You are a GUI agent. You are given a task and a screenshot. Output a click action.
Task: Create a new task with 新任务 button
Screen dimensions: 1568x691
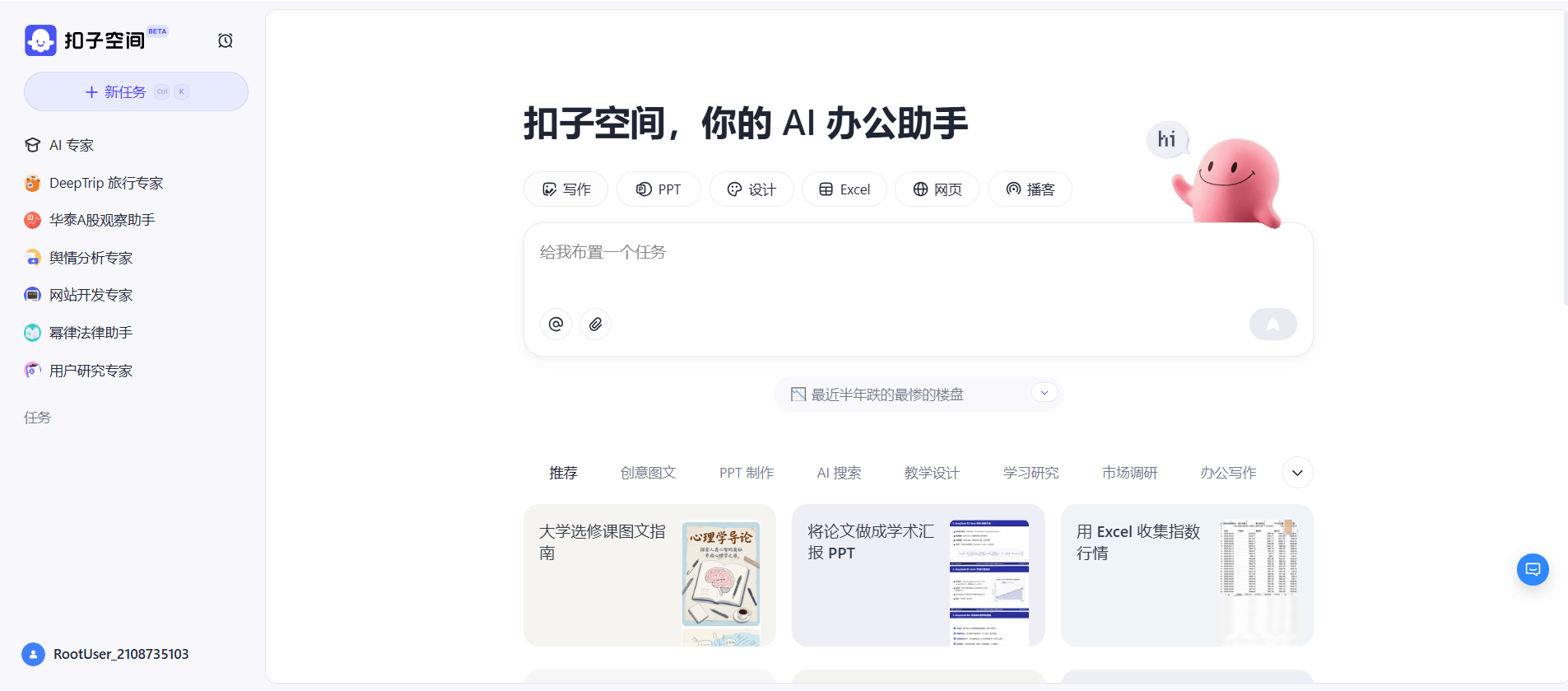tap(136, 91)
